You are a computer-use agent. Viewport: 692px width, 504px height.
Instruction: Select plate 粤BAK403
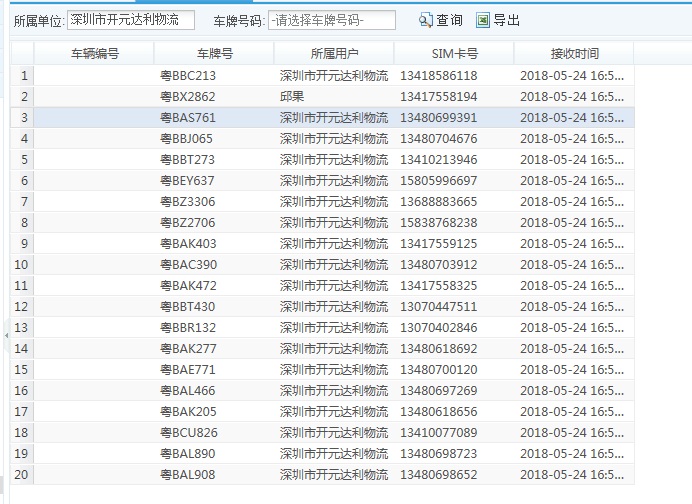pos(188,244)
